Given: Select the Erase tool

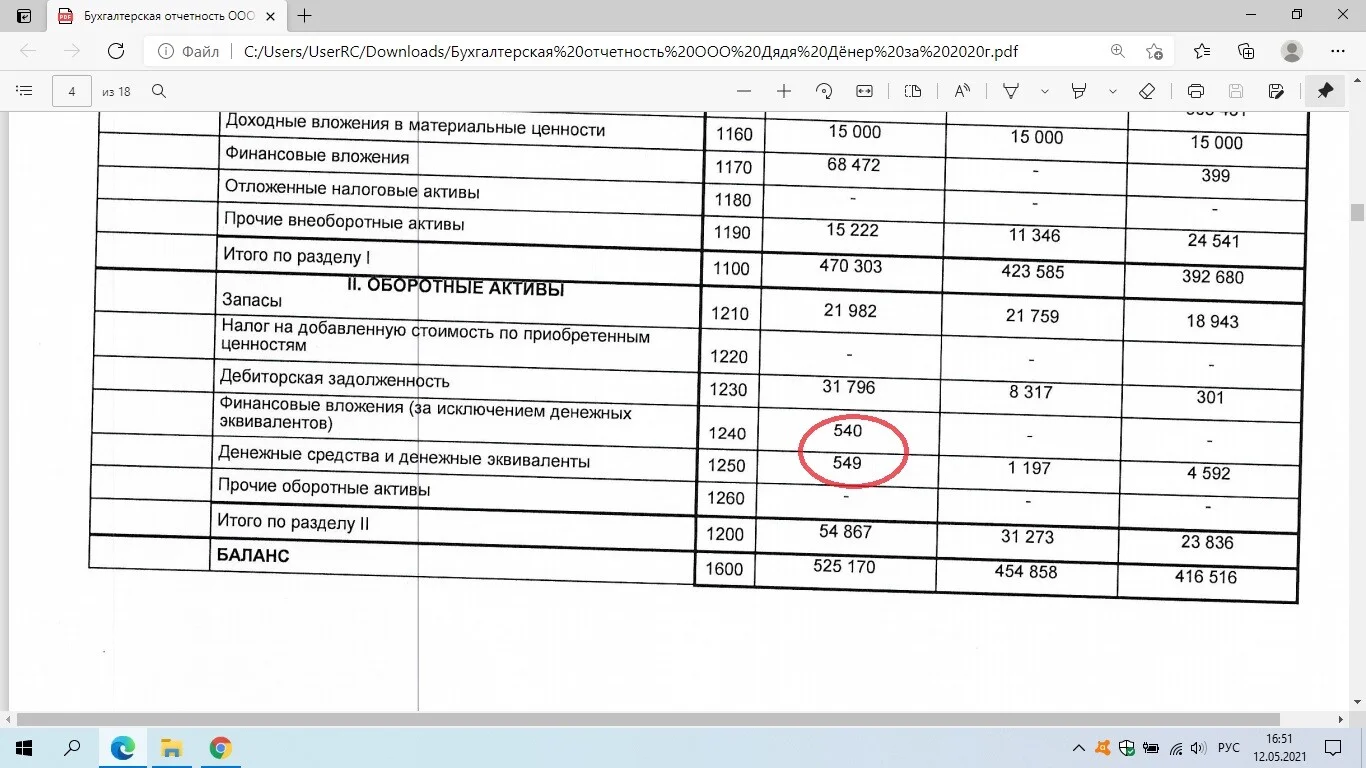Looking at the screenshot, I should pyautogui.click(x=1147, y=91).
